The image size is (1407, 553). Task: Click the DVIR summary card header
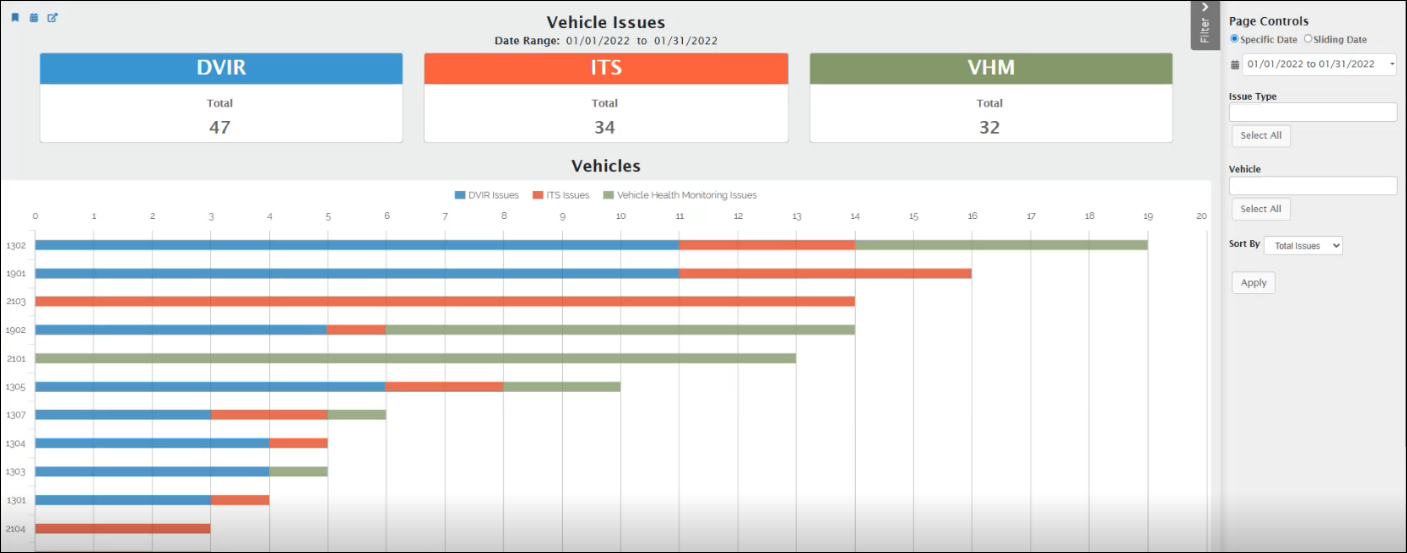tap(221, 68)
